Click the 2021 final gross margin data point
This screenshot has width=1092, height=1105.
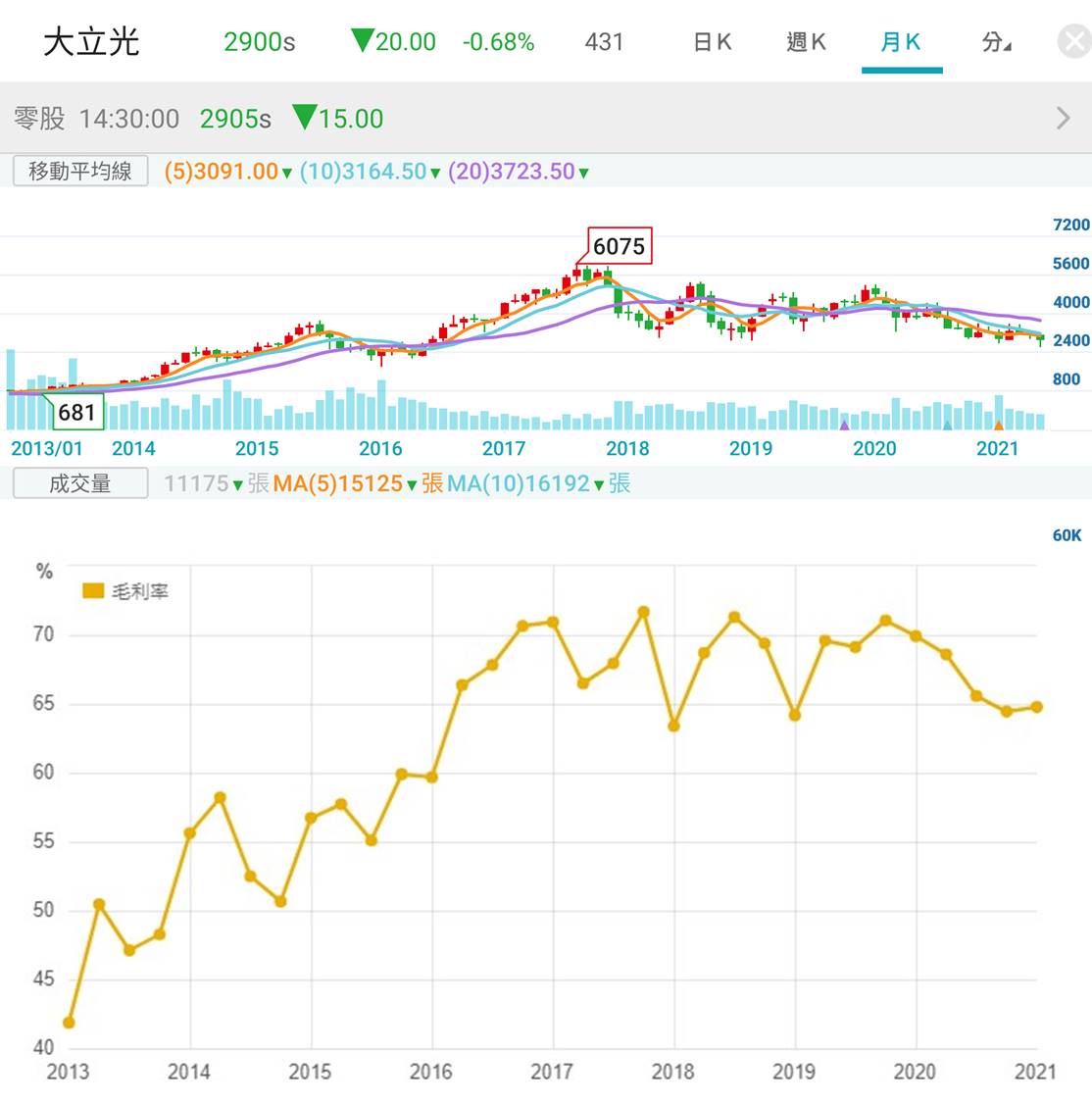[1036, 707]
